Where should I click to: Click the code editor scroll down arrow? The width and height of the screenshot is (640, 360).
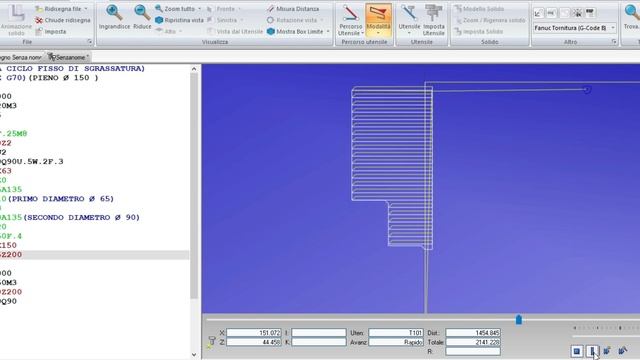[194, 355]
